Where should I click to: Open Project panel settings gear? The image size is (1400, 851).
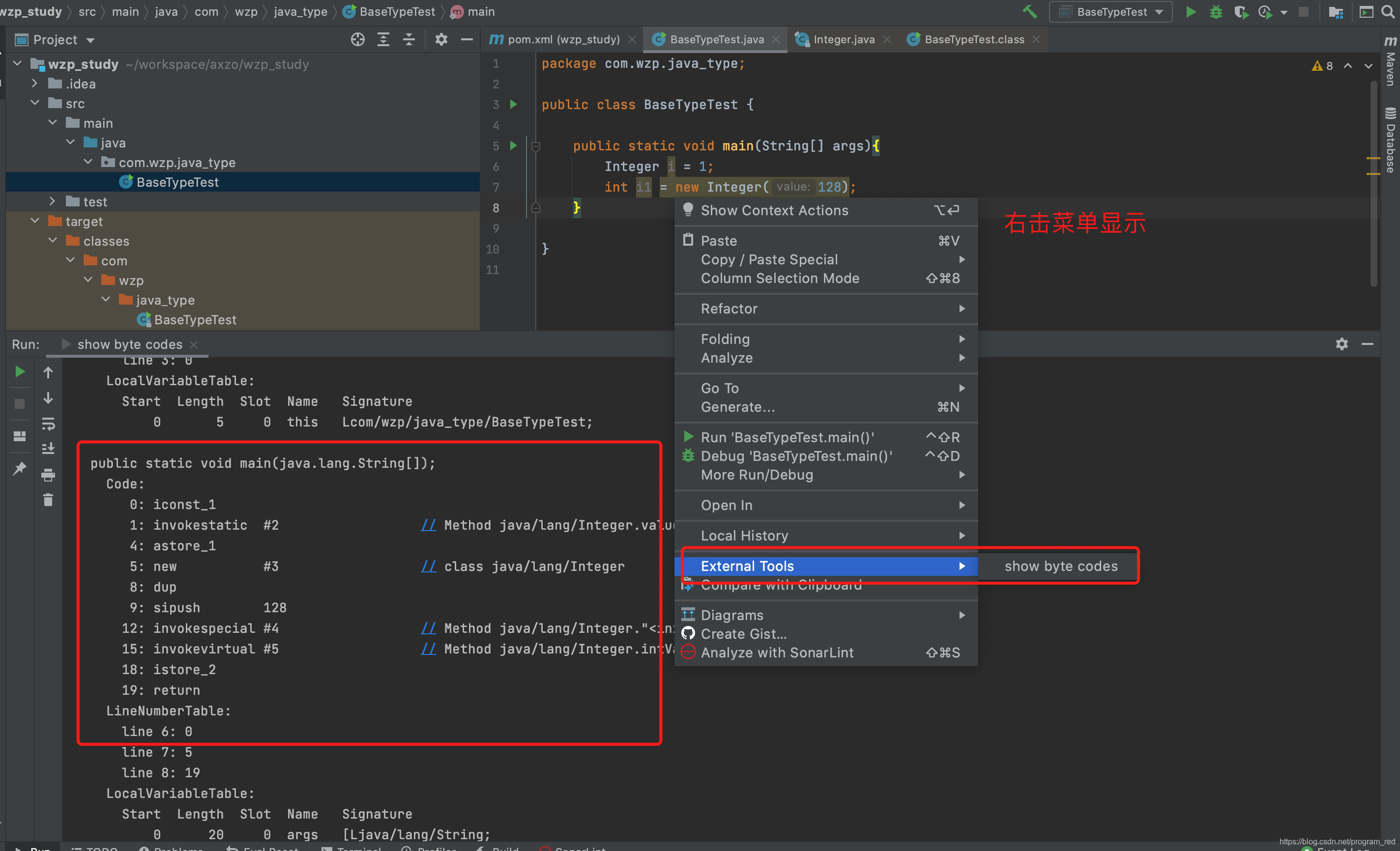tap(441, 39)
